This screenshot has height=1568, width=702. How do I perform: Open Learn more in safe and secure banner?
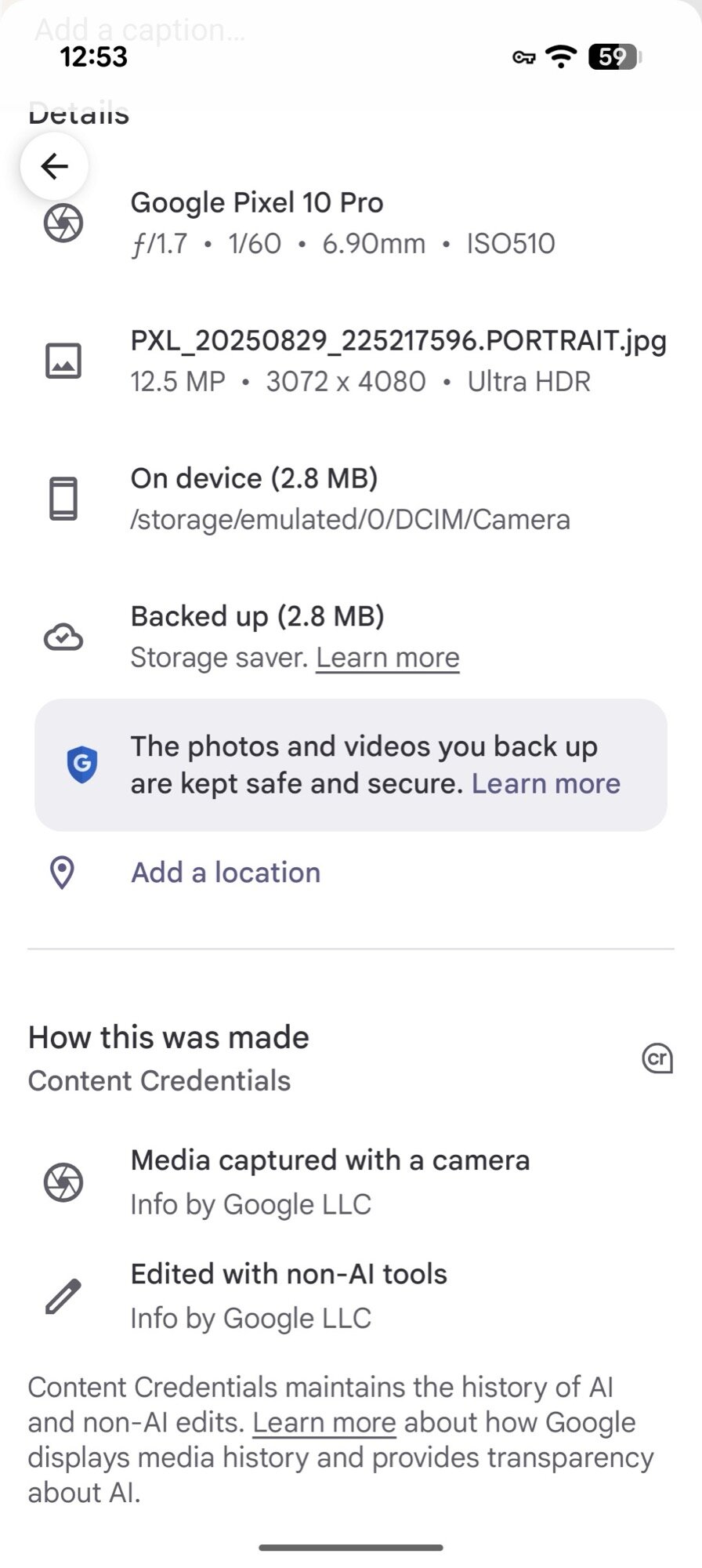pos(545,784)
